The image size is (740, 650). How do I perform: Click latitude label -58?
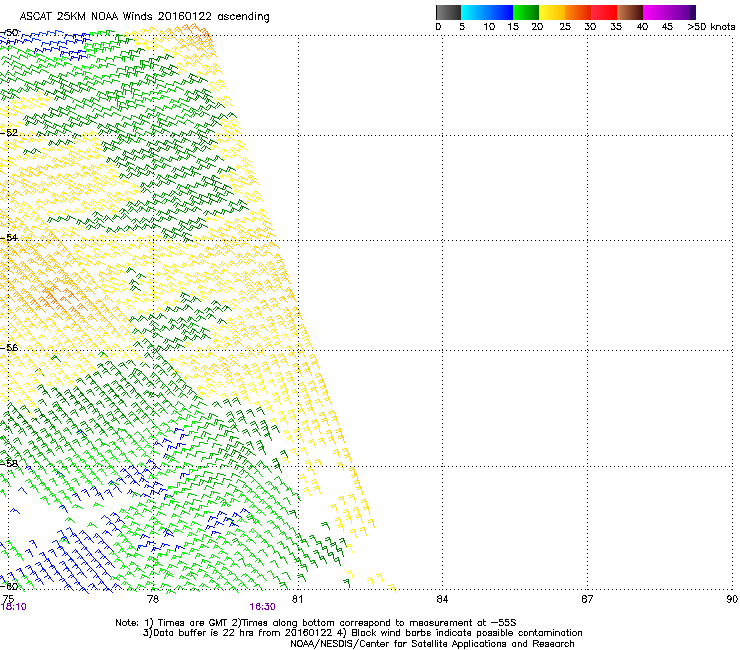[9, 463]
